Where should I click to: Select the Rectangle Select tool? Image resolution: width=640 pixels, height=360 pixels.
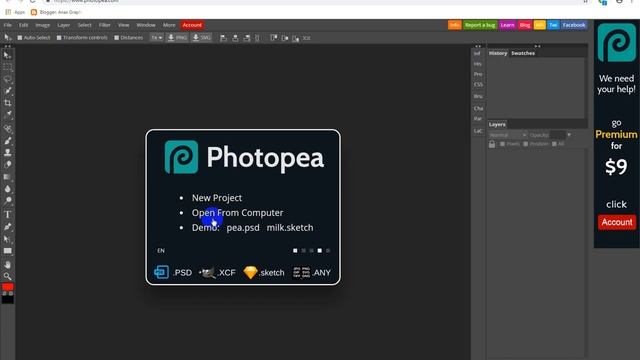[7, 67]
